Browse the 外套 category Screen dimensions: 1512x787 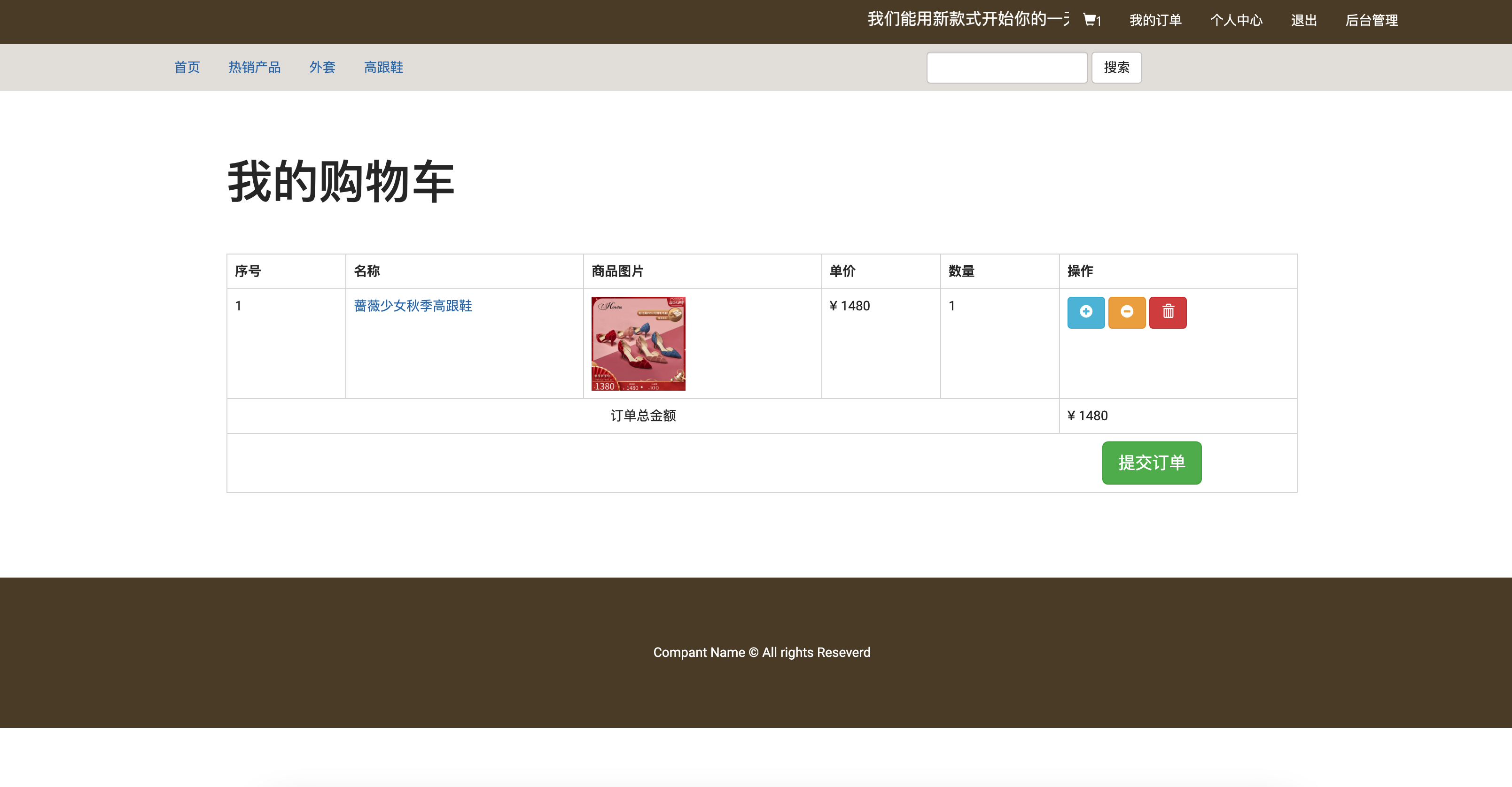tap(322, 68)
